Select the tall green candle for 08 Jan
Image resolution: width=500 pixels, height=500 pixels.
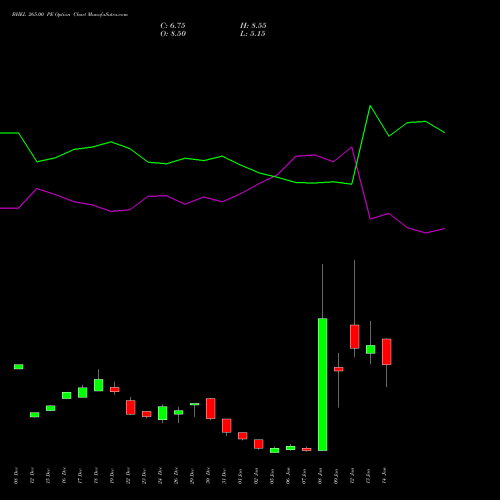click(322, 384)
